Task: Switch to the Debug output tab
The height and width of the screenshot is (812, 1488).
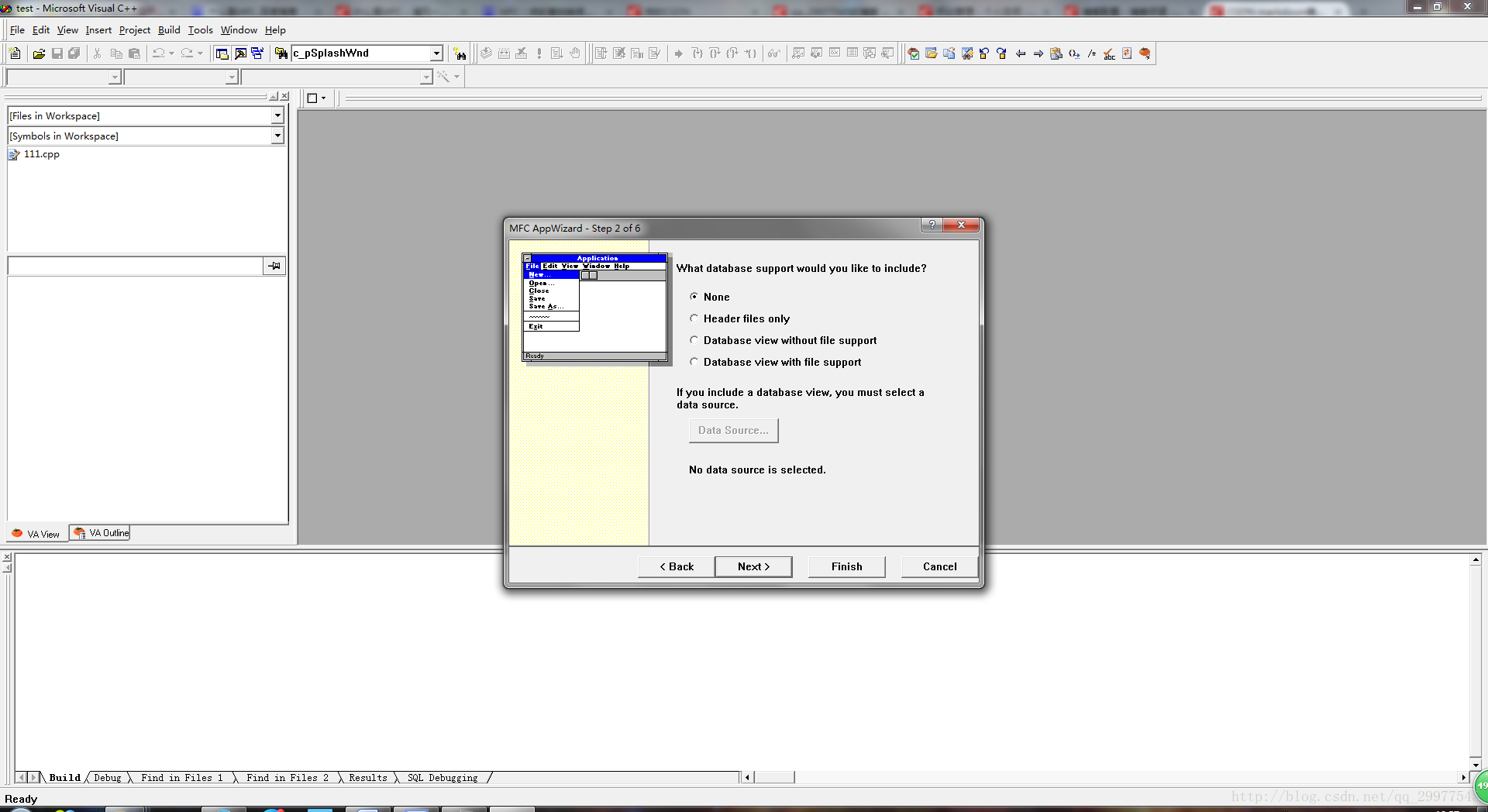Action: (108, 778)
